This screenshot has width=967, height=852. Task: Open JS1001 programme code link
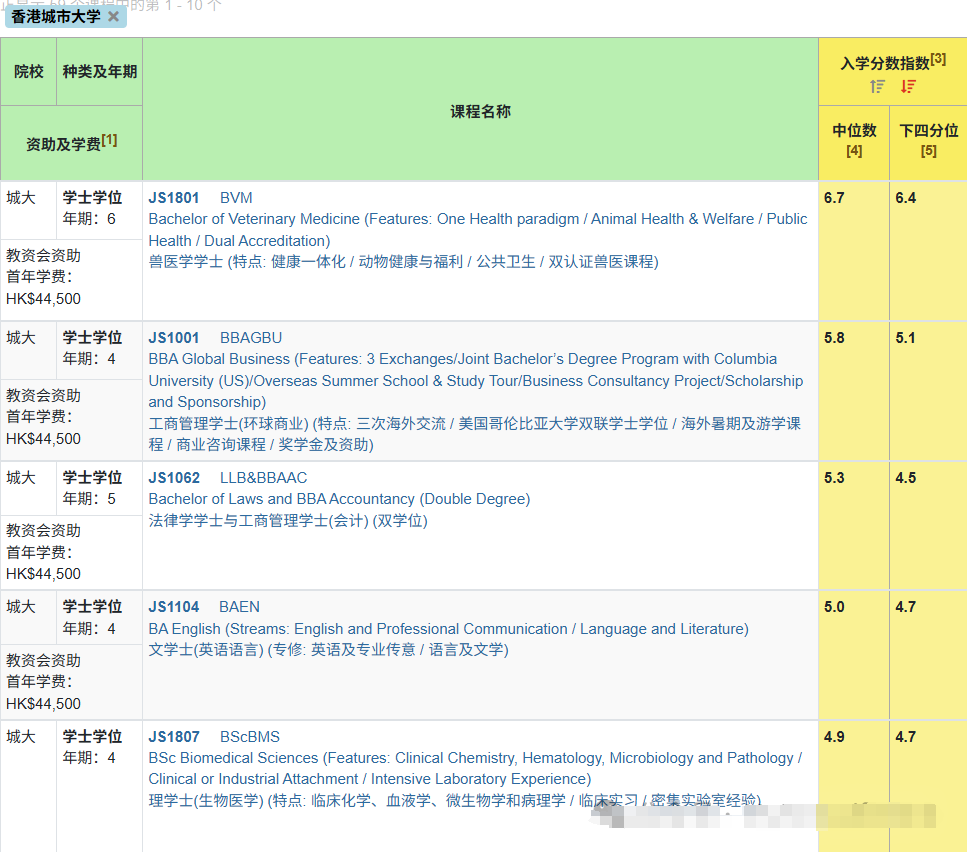coord(174,338)
